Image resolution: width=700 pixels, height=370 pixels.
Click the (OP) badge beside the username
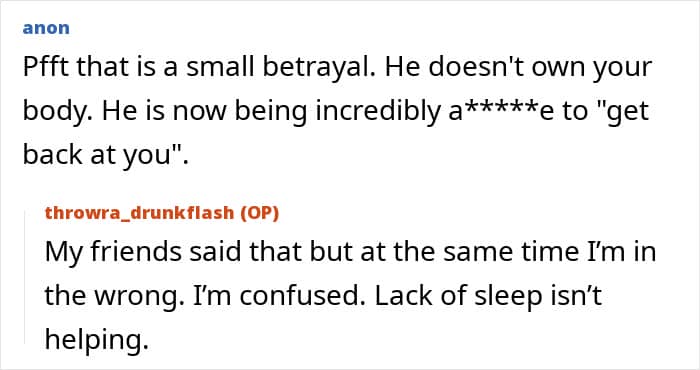259,213
